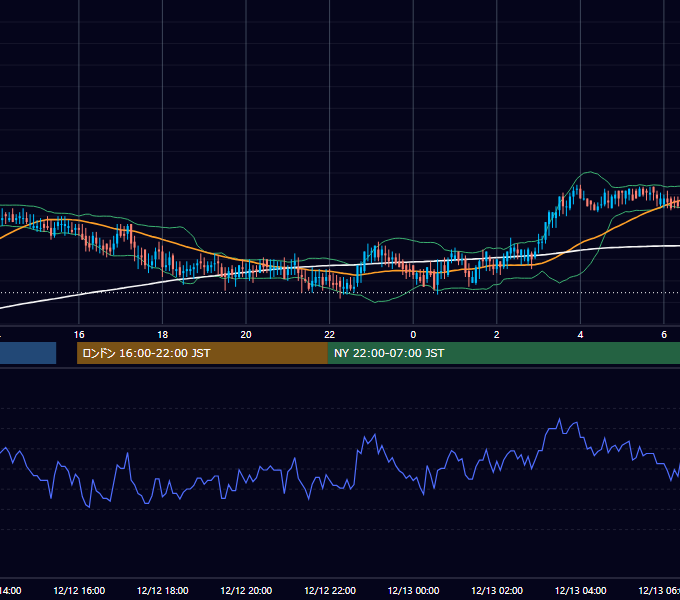Click the 22 hour label on price axis
Image resolution: width=680 pixels, height=600 pixels.
(330, 334)
